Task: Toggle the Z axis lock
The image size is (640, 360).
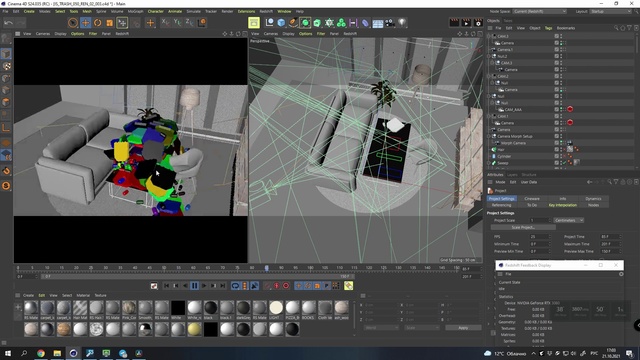Action: click(x=189, y=22)
